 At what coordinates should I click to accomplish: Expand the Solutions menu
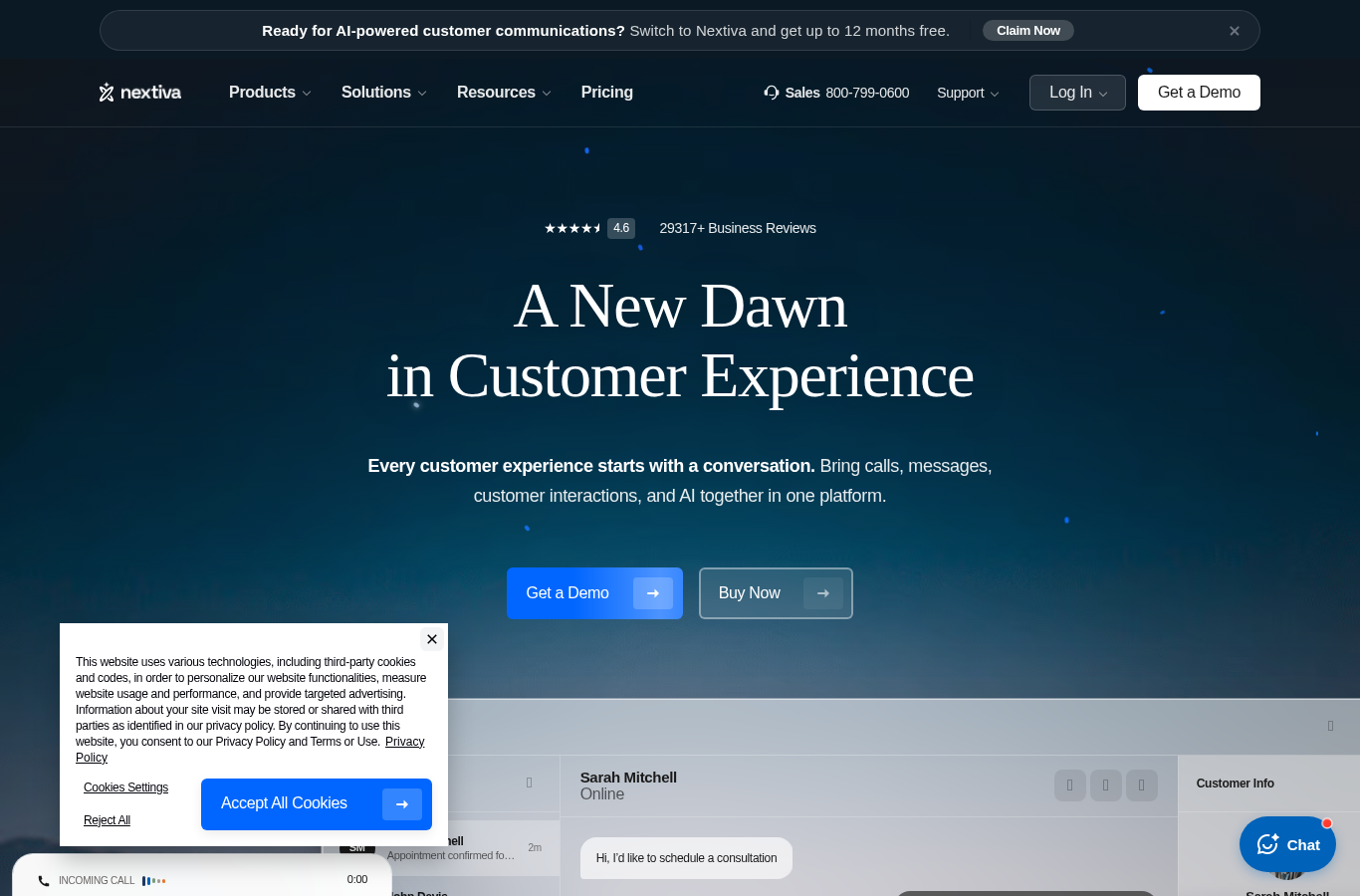click(384, 93)
